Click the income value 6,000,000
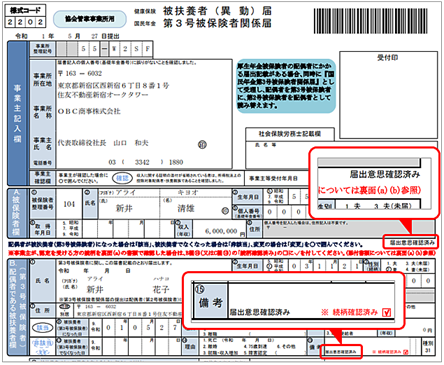Image resolution: width=444 pixels, height=365 pixels. tap(221, 231)
